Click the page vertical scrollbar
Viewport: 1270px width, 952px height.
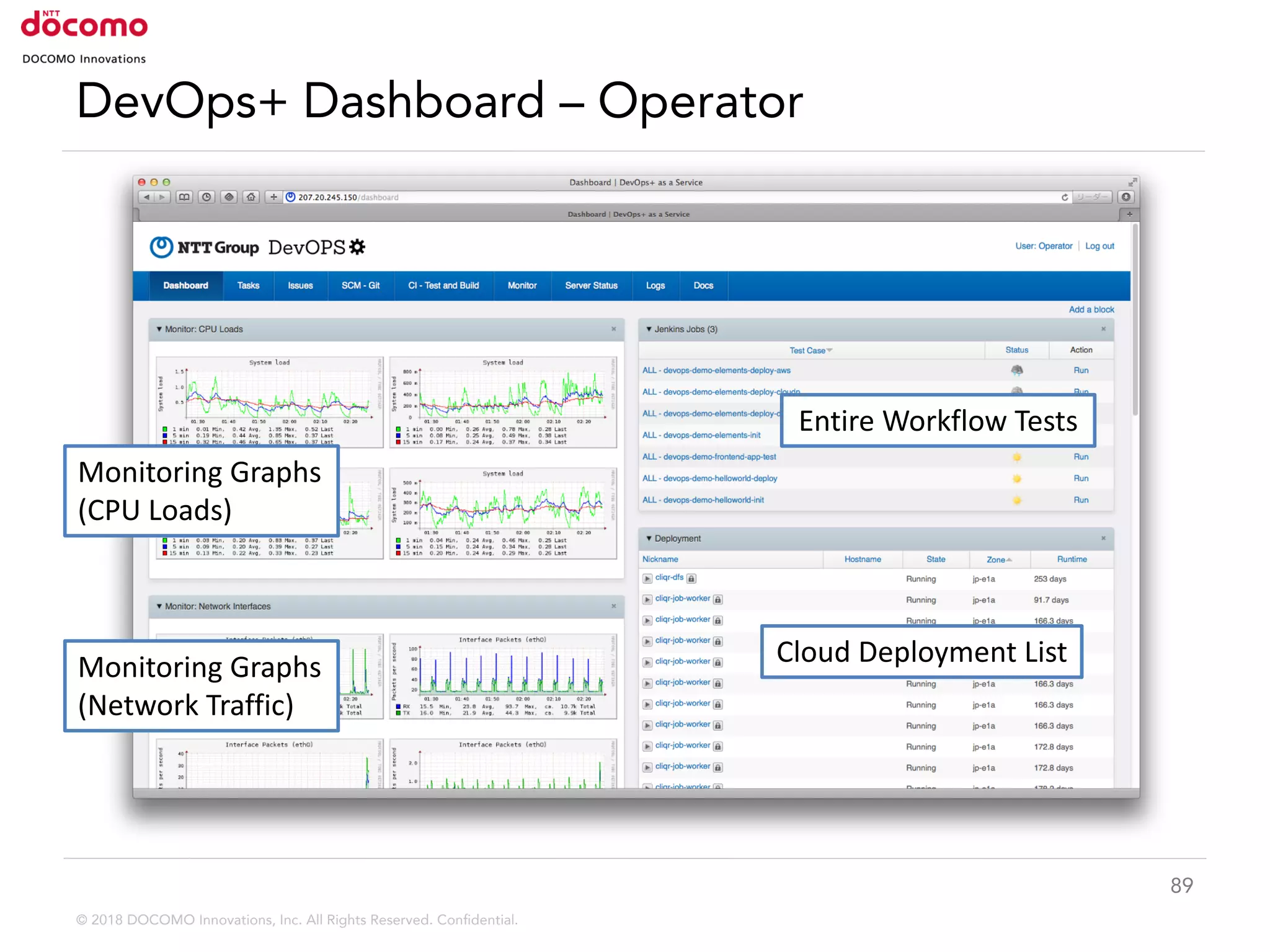tap(1135, 320)
